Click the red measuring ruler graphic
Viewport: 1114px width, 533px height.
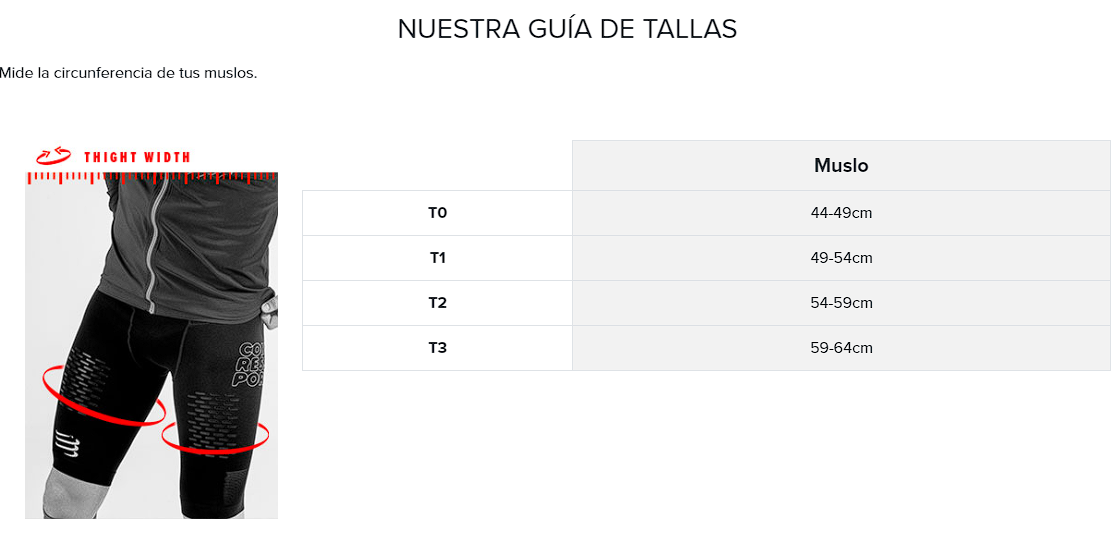(151, 178)
